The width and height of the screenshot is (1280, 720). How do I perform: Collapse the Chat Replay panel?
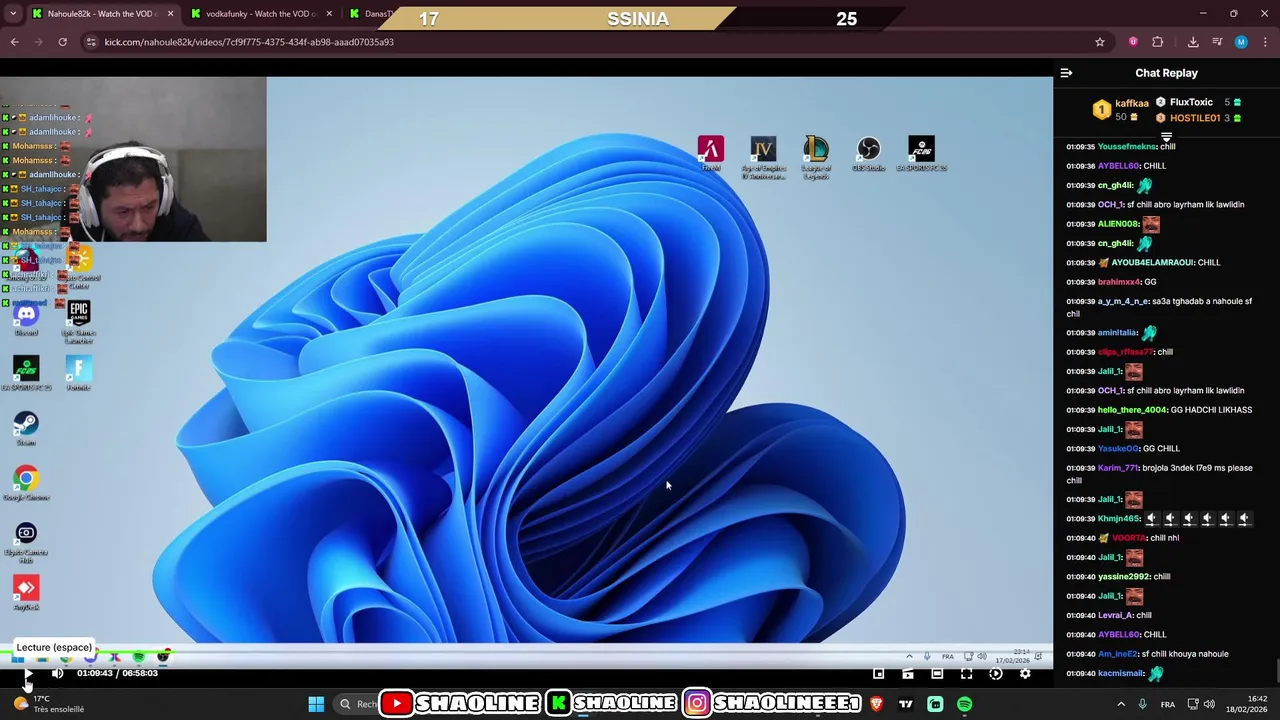tap(1066, 73)
